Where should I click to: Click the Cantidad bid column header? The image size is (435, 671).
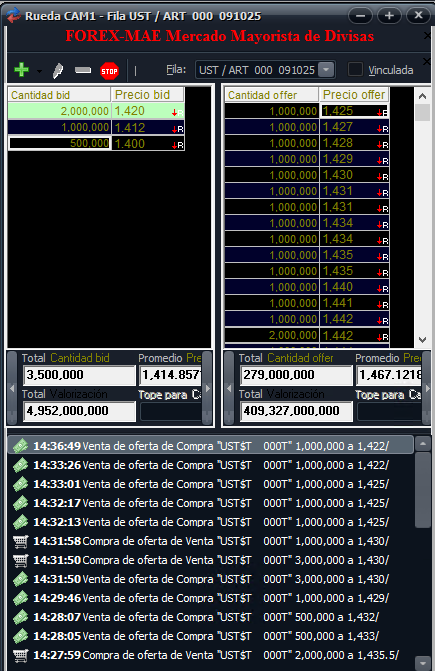coord(59,95)
